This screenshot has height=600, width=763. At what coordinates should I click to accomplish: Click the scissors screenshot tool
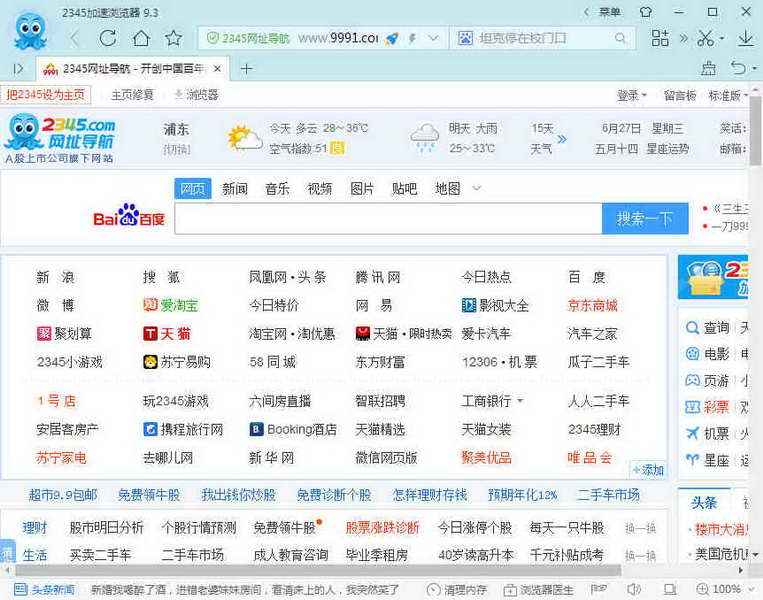pyautogui.click(x=706, y=38)
